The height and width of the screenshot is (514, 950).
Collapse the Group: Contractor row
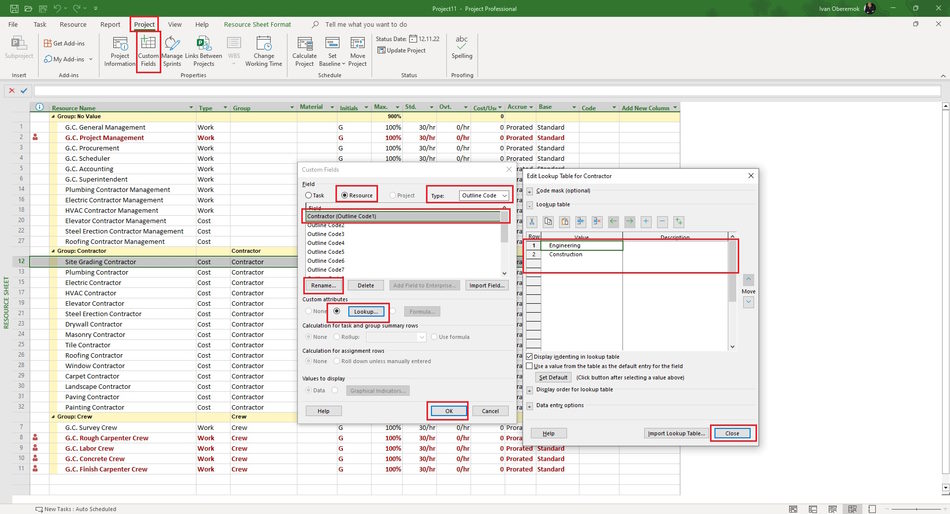(x=53, y=251)
